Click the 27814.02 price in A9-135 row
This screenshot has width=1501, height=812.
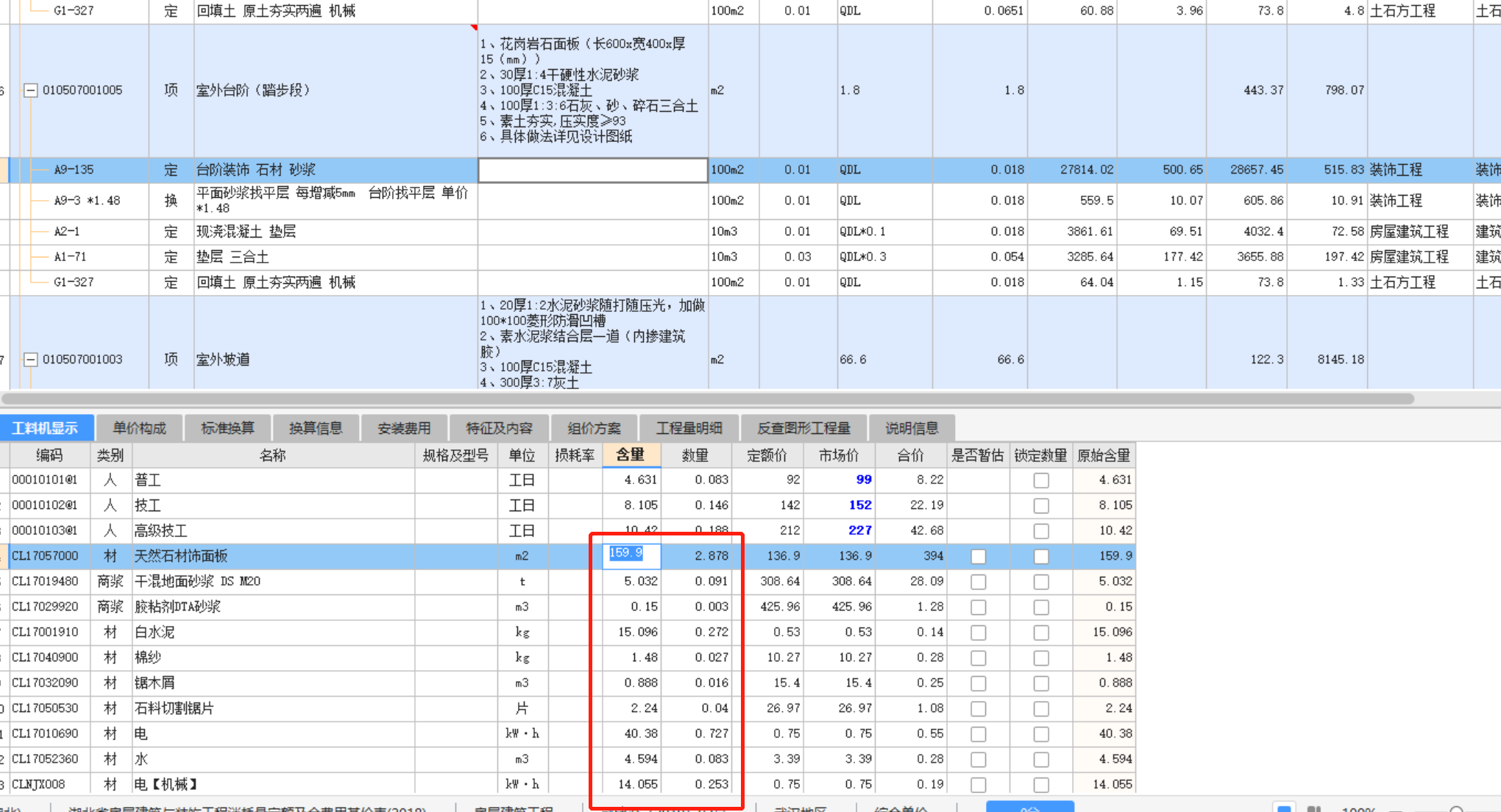[1087, 170]
